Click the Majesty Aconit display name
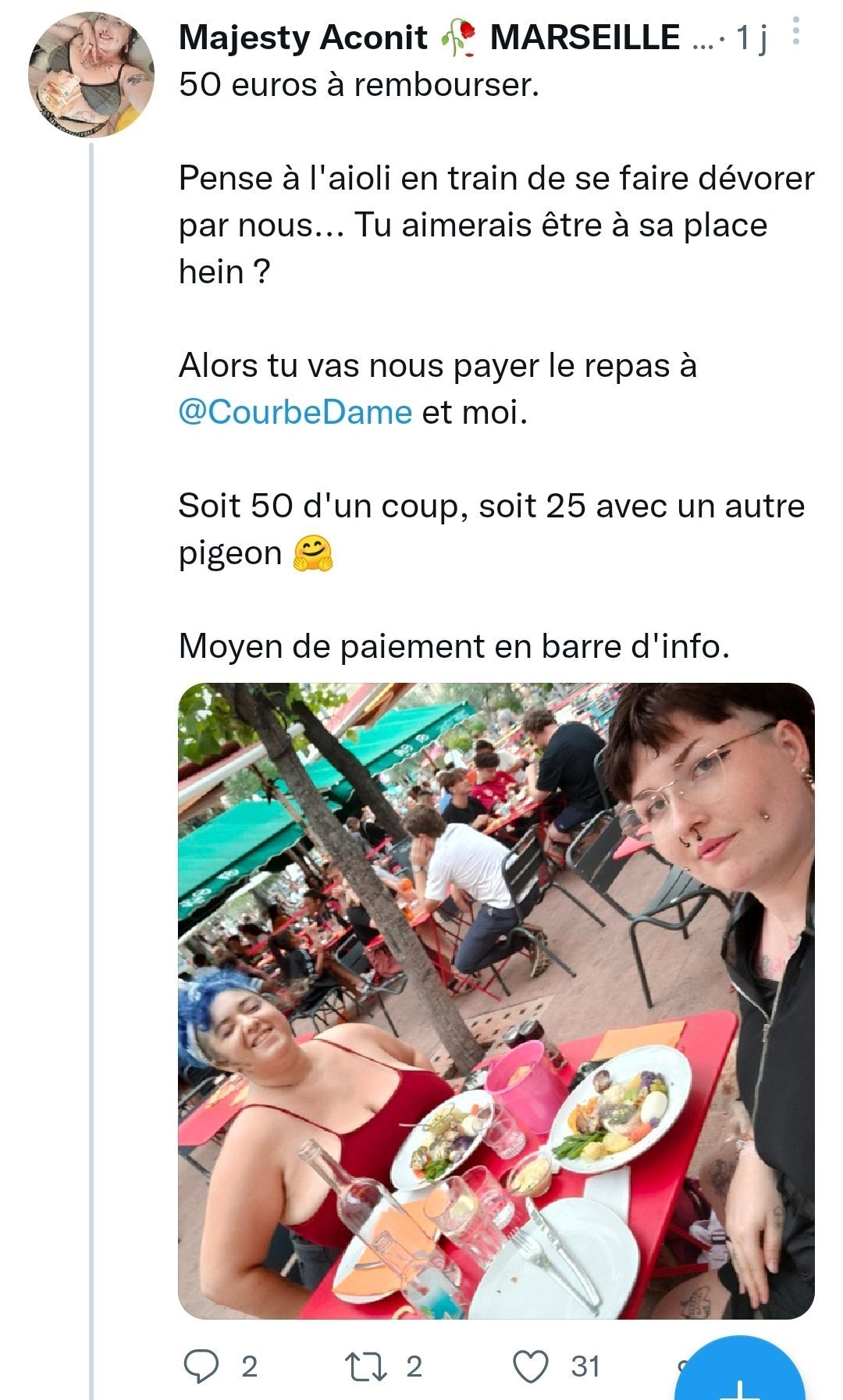Viewport: 843px width, 1400px height. point(303,37)
